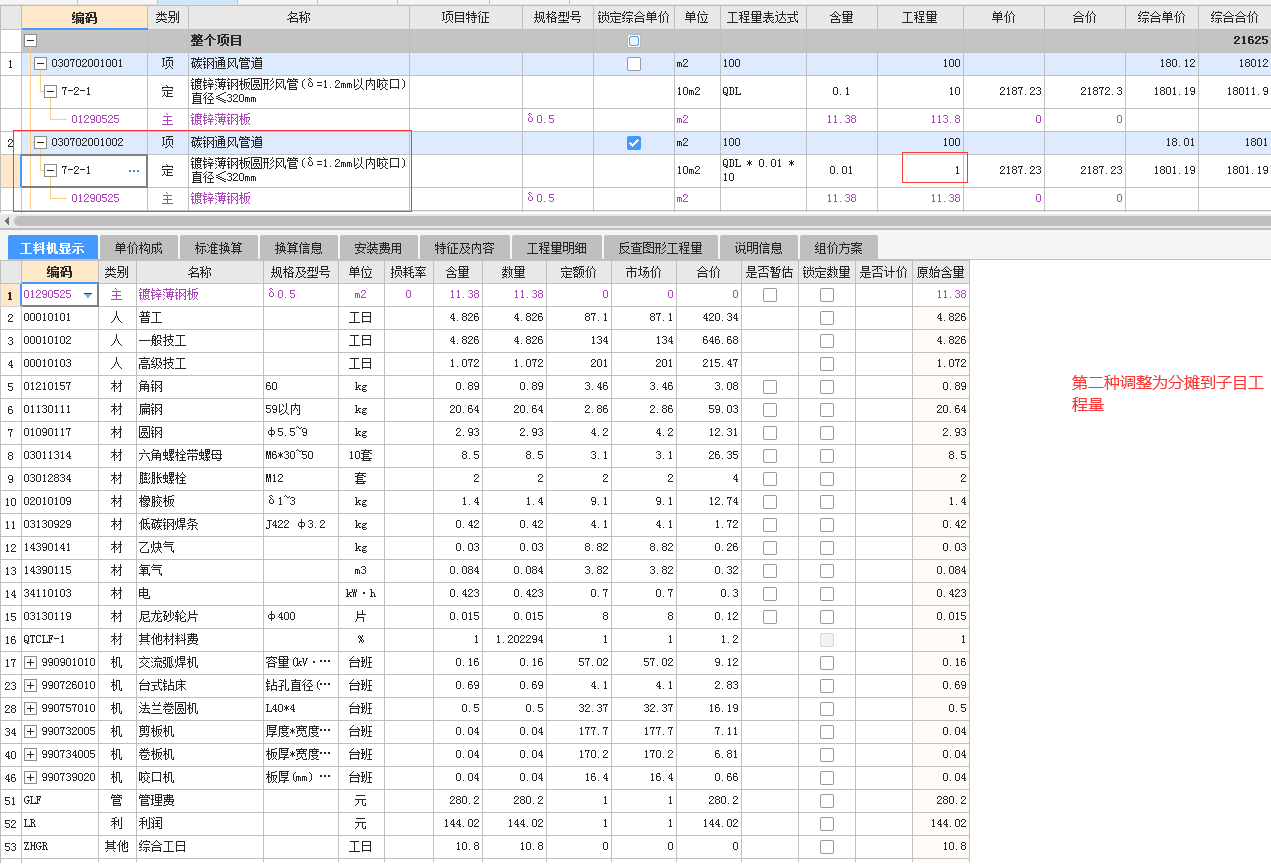The width and height of the screenshot is (1271, 864).
Task: Expand machine row 990726010 台式钻床
Action: click(x=30, y=686)
